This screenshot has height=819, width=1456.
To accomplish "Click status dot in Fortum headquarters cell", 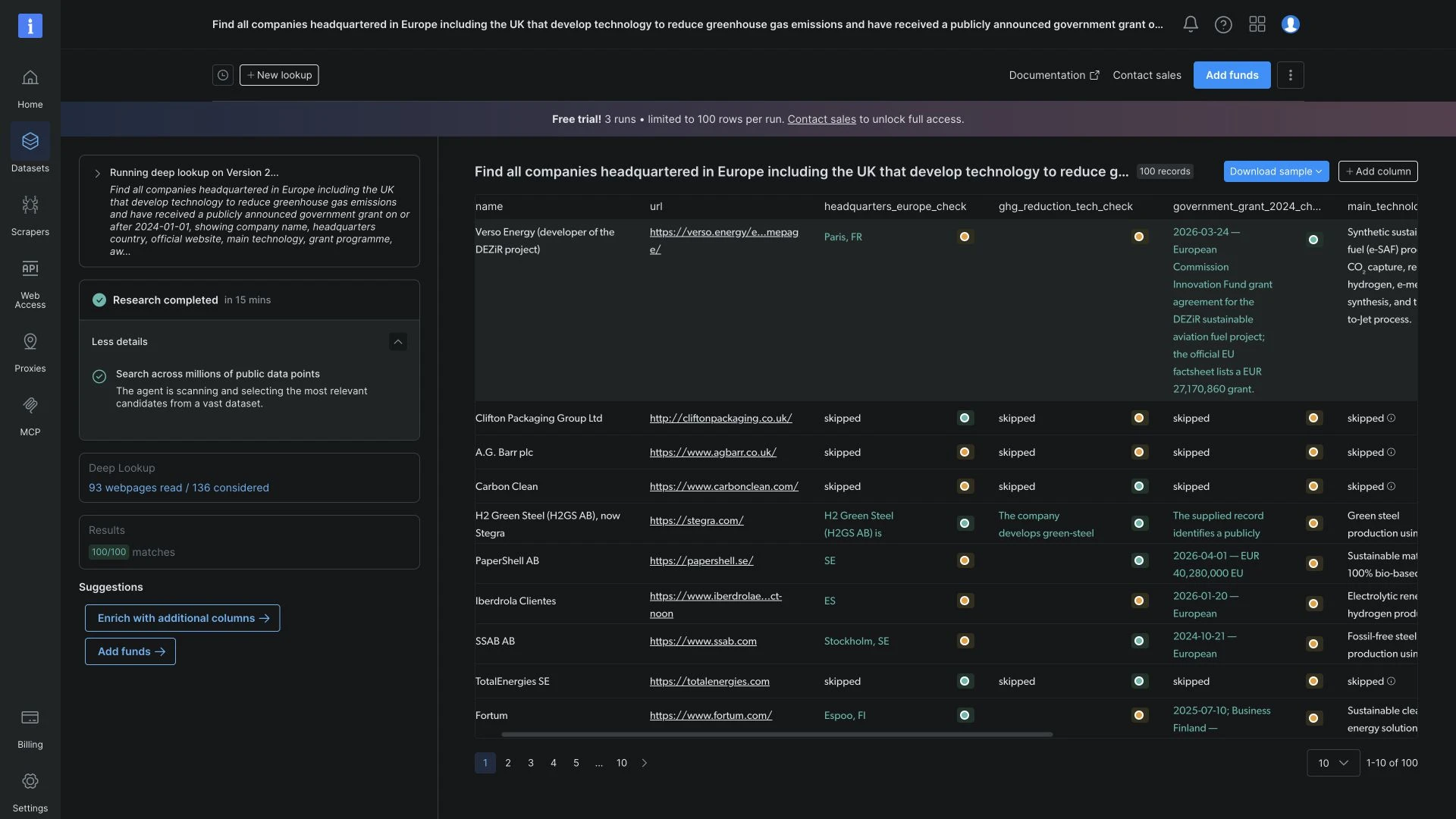I will click(x=965, y=715).
